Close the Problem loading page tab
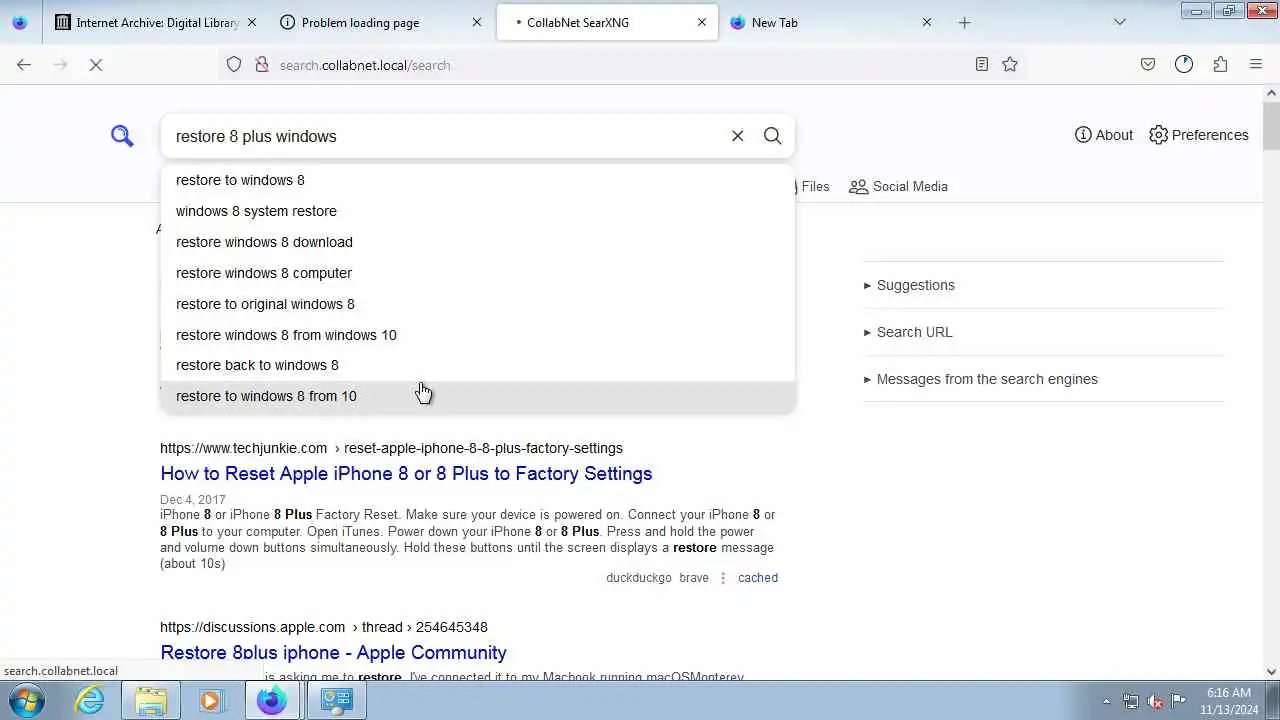1280x720 pixels. click(x=476, y=22)
